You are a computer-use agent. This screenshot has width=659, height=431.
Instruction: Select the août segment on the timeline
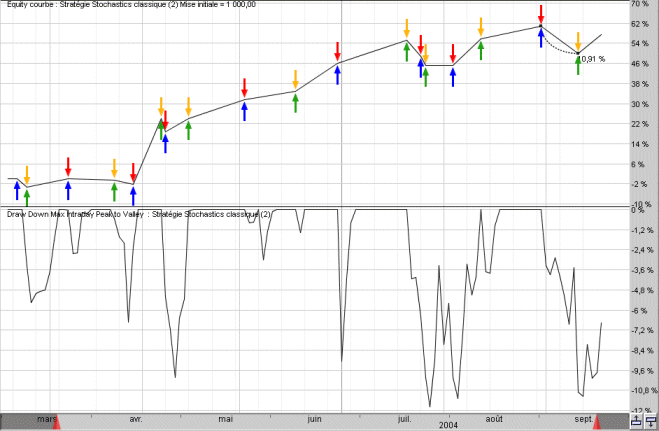[x=494, y=419]
